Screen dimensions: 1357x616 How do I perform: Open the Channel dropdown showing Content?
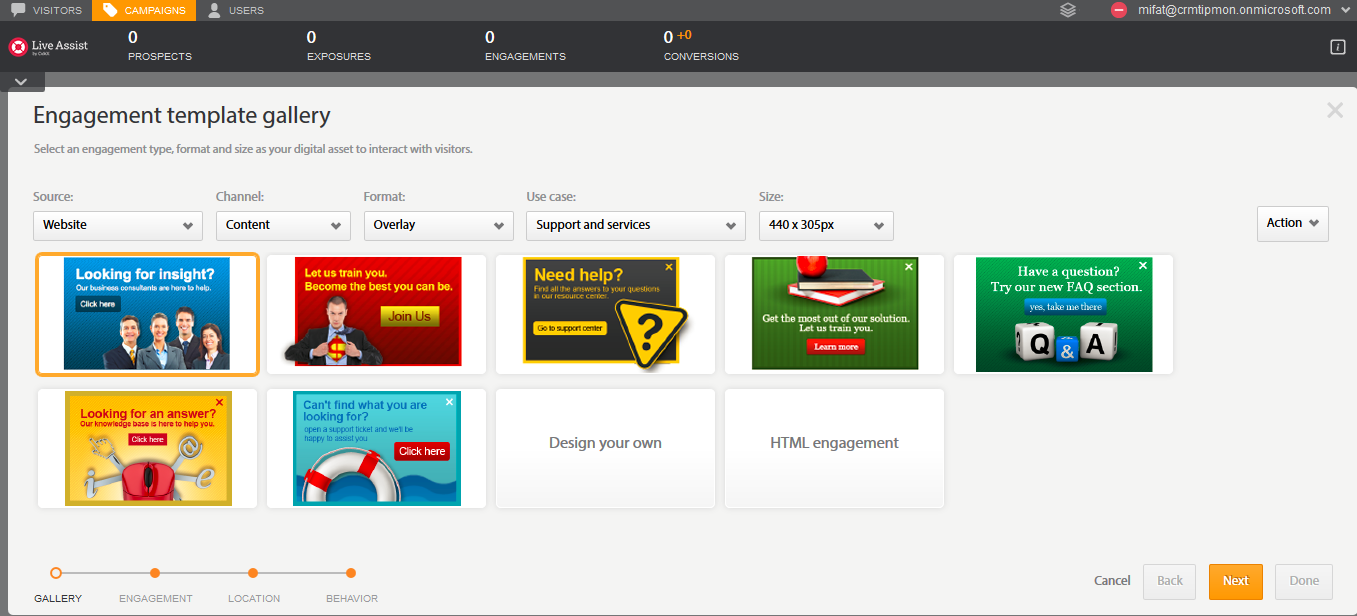(x=283, y=224)
